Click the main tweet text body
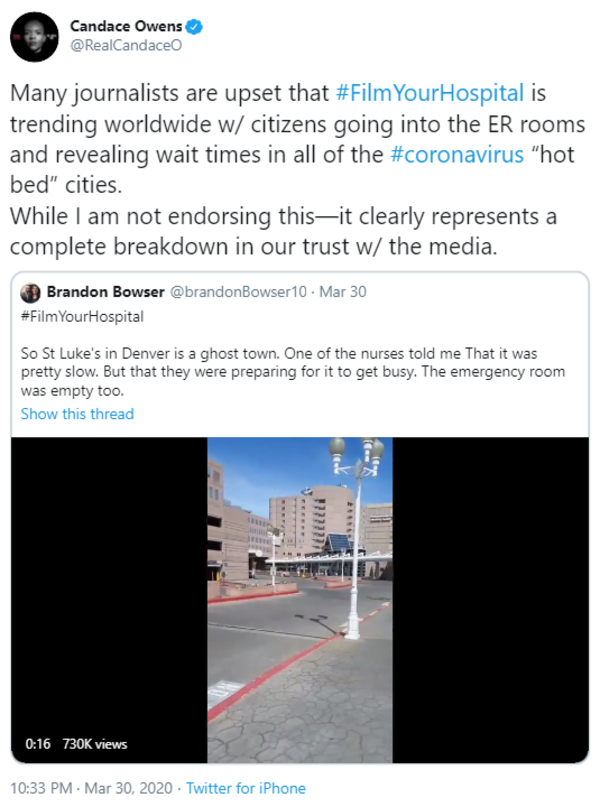Viewport: 600px width, 807px height. (x=297, y=170)
